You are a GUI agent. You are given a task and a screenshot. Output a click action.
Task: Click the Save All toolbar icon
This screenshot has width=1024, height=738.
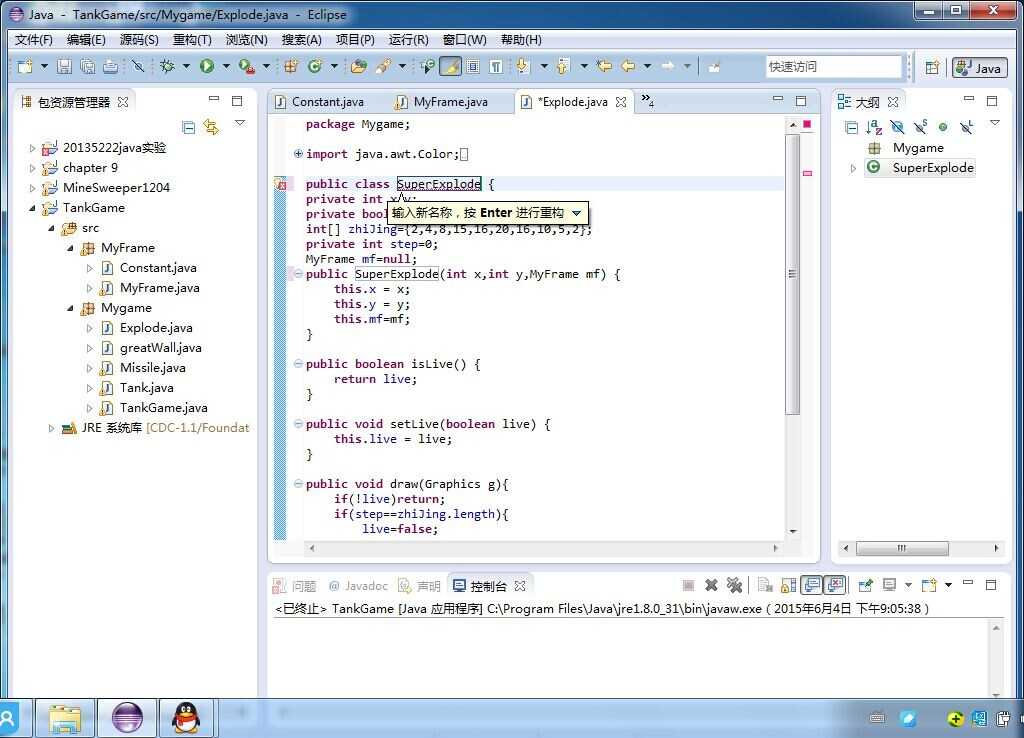point(88,66)
